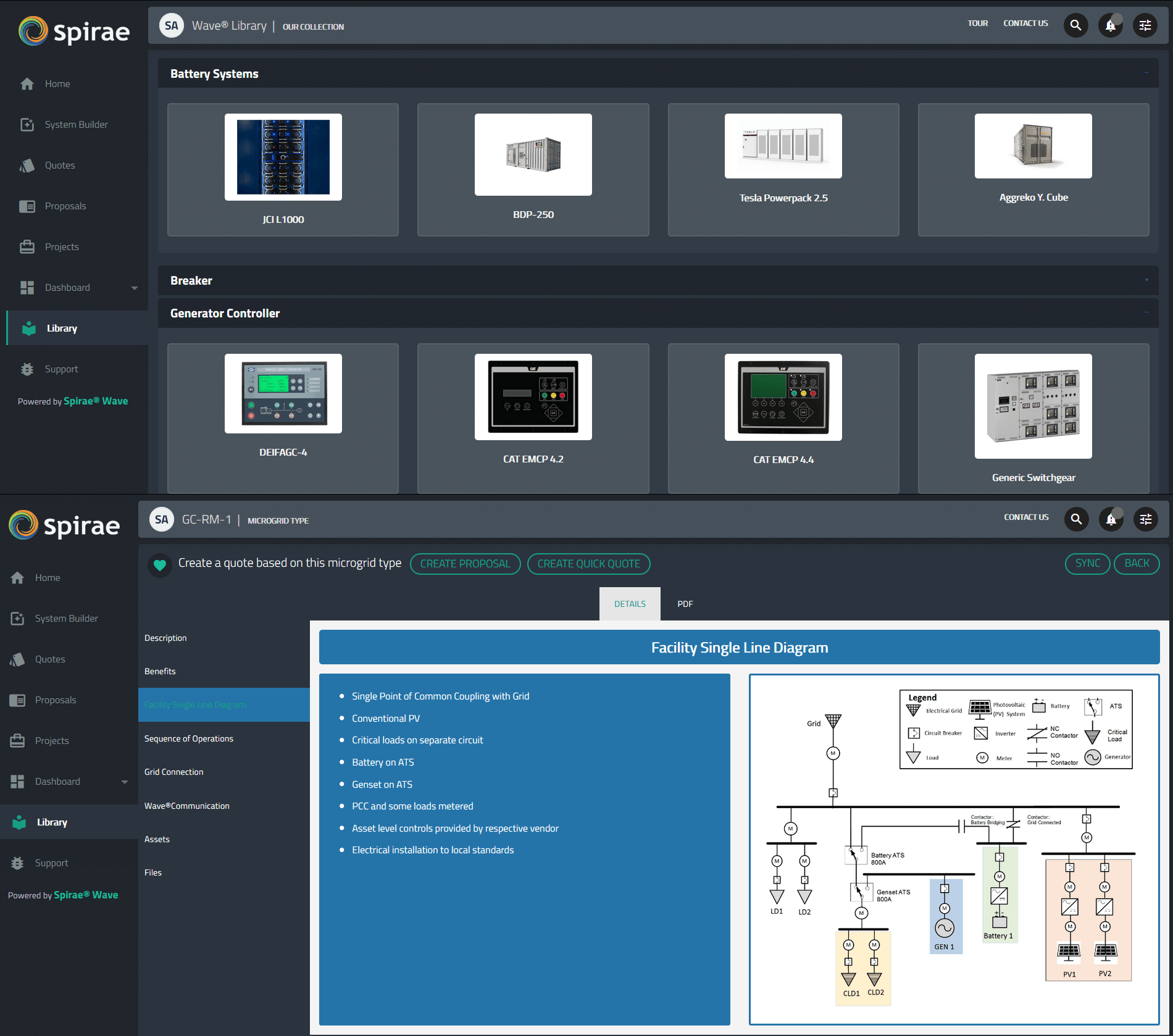
Task: Click the SA avatar beside the Wave Library title
Action: coord(171,25)
